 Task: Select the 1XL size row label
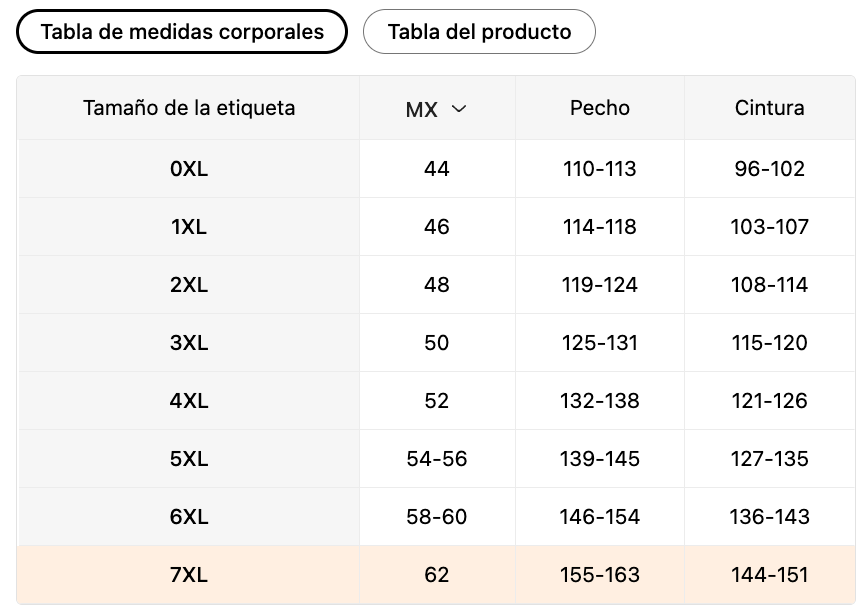189,227
